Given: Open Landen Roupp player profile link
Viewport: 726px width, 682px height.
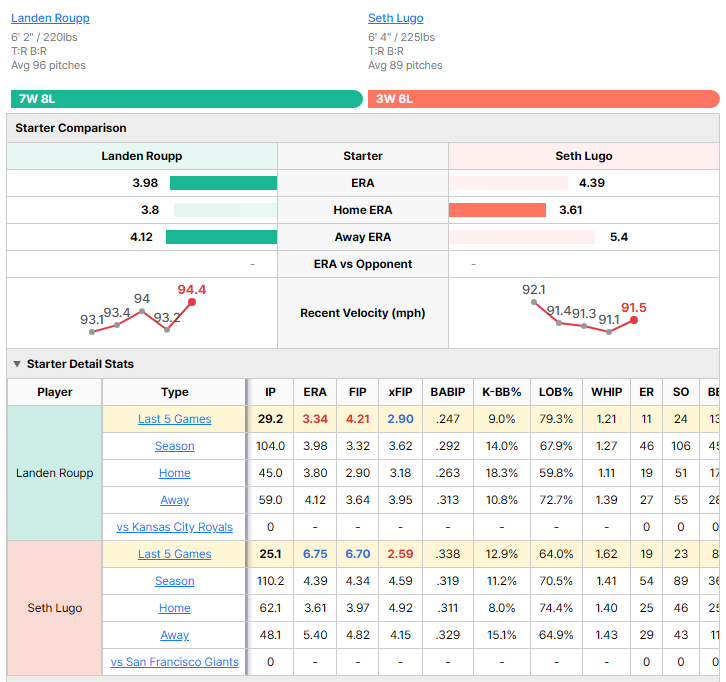Looking at the screenshot, I should (50, 18).
